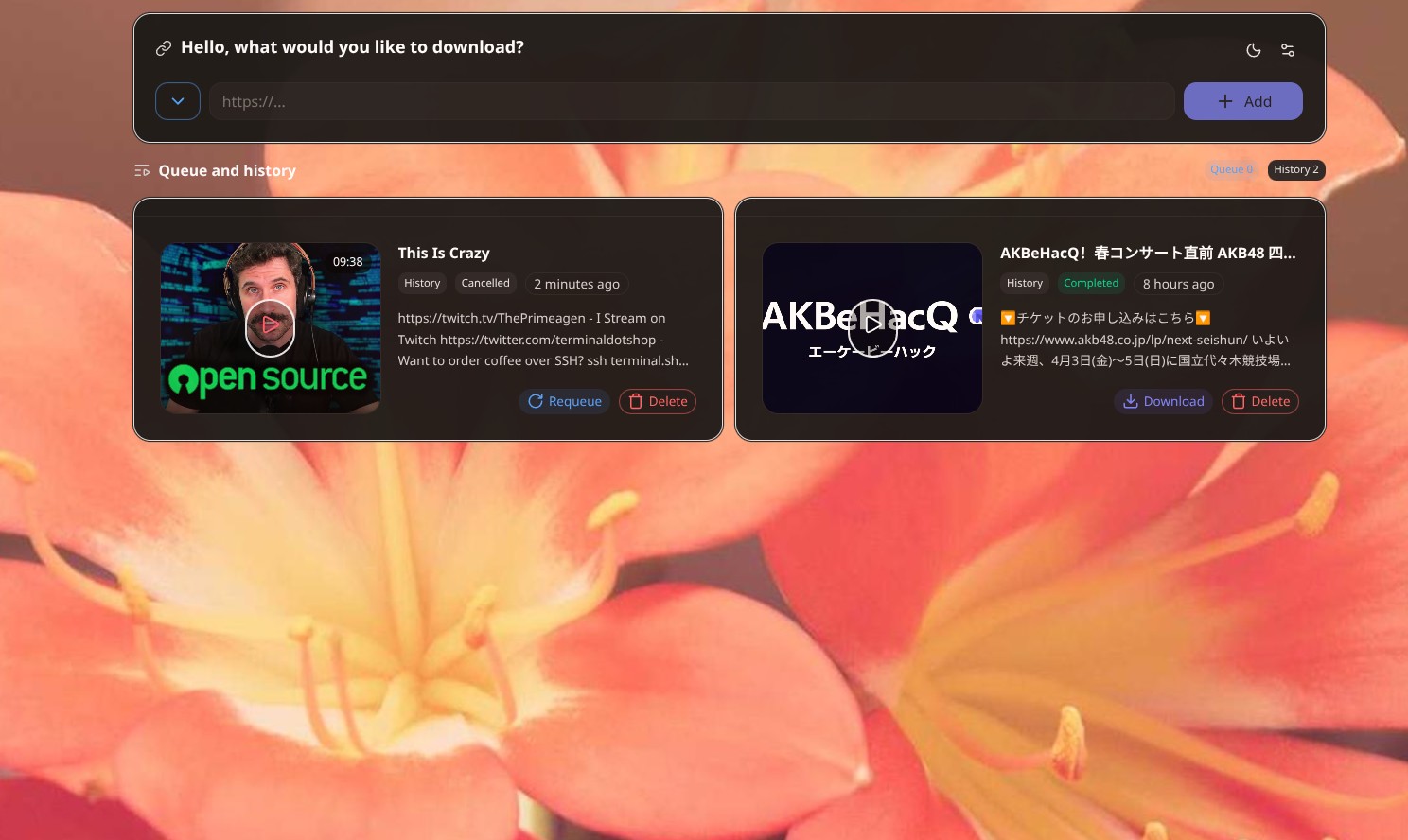This screenshot has height=840, width=1408.
Task: Click the Queue and history heading
Action: (x=227, y=171)
